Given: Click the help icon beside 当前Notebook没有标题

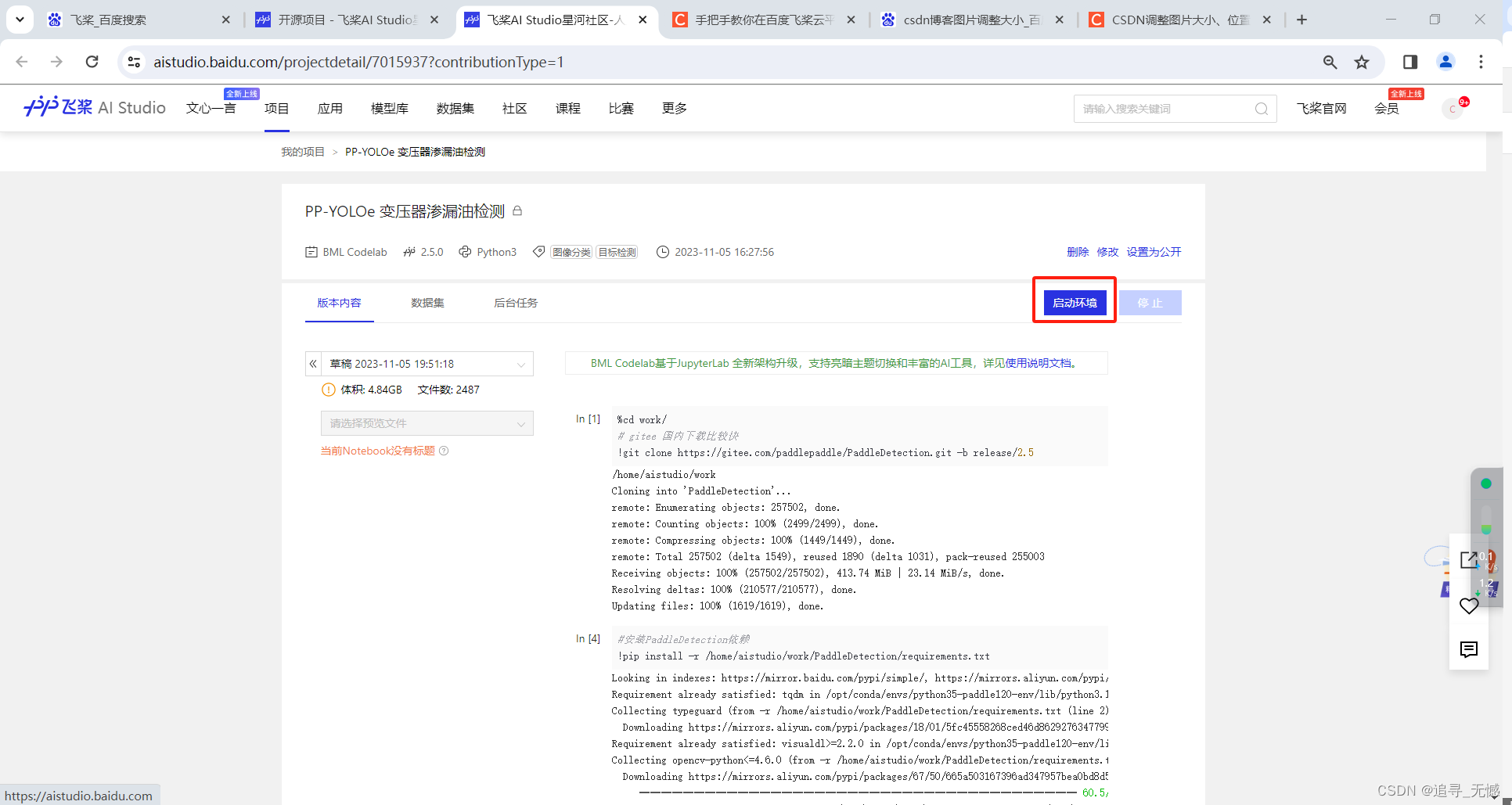Looking at the screenshot, I should pyautogui.click(x=444, y=451).
